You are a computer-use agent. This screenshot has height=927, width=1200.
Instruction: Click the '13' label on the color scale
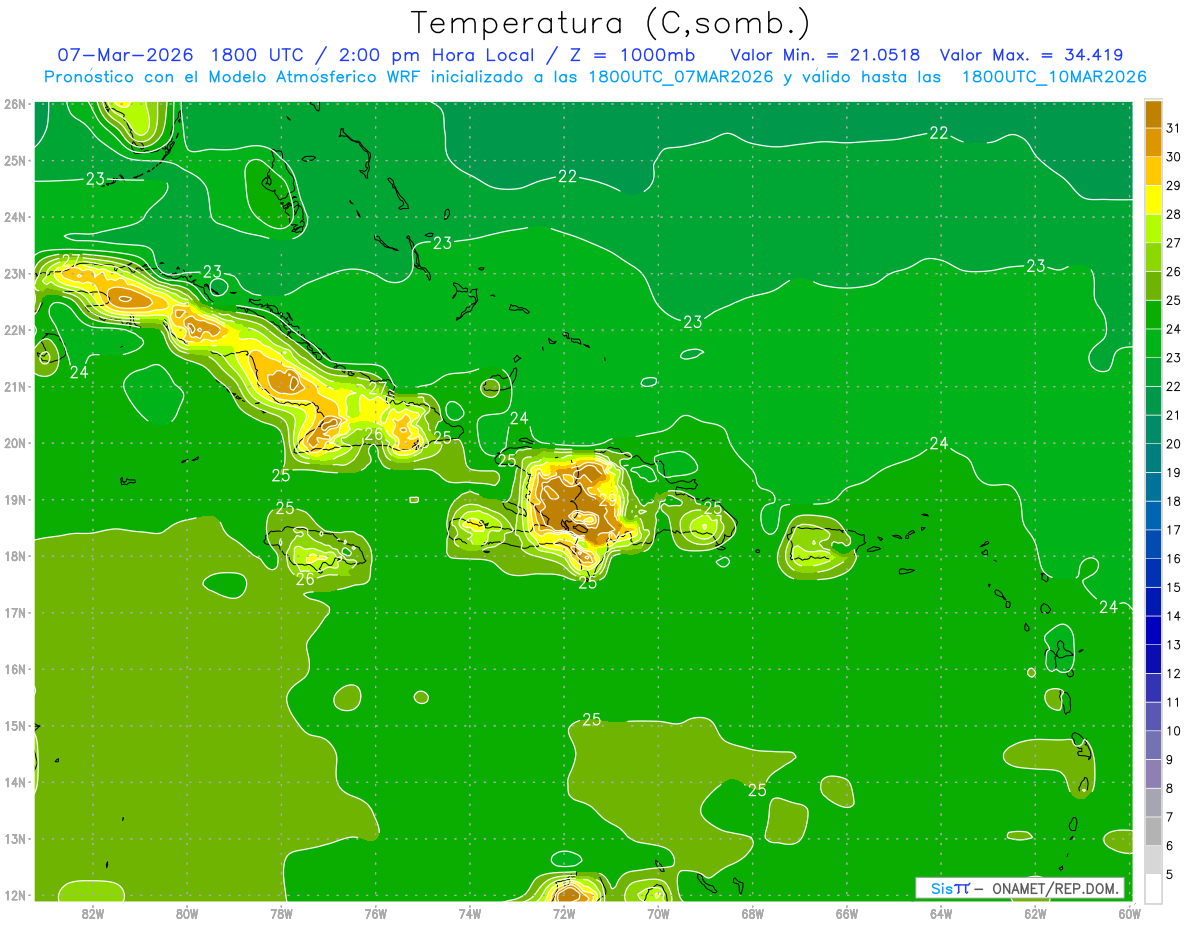(1174, 645)
